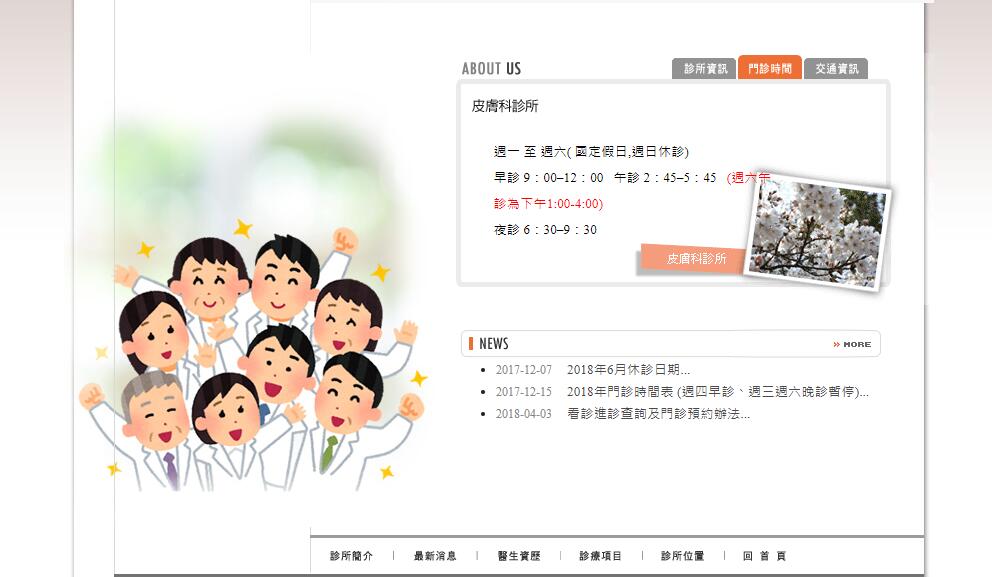Select 診療項目 in footer menu
Viewport: 992px width, 577px height.
(x=600, y=555)
